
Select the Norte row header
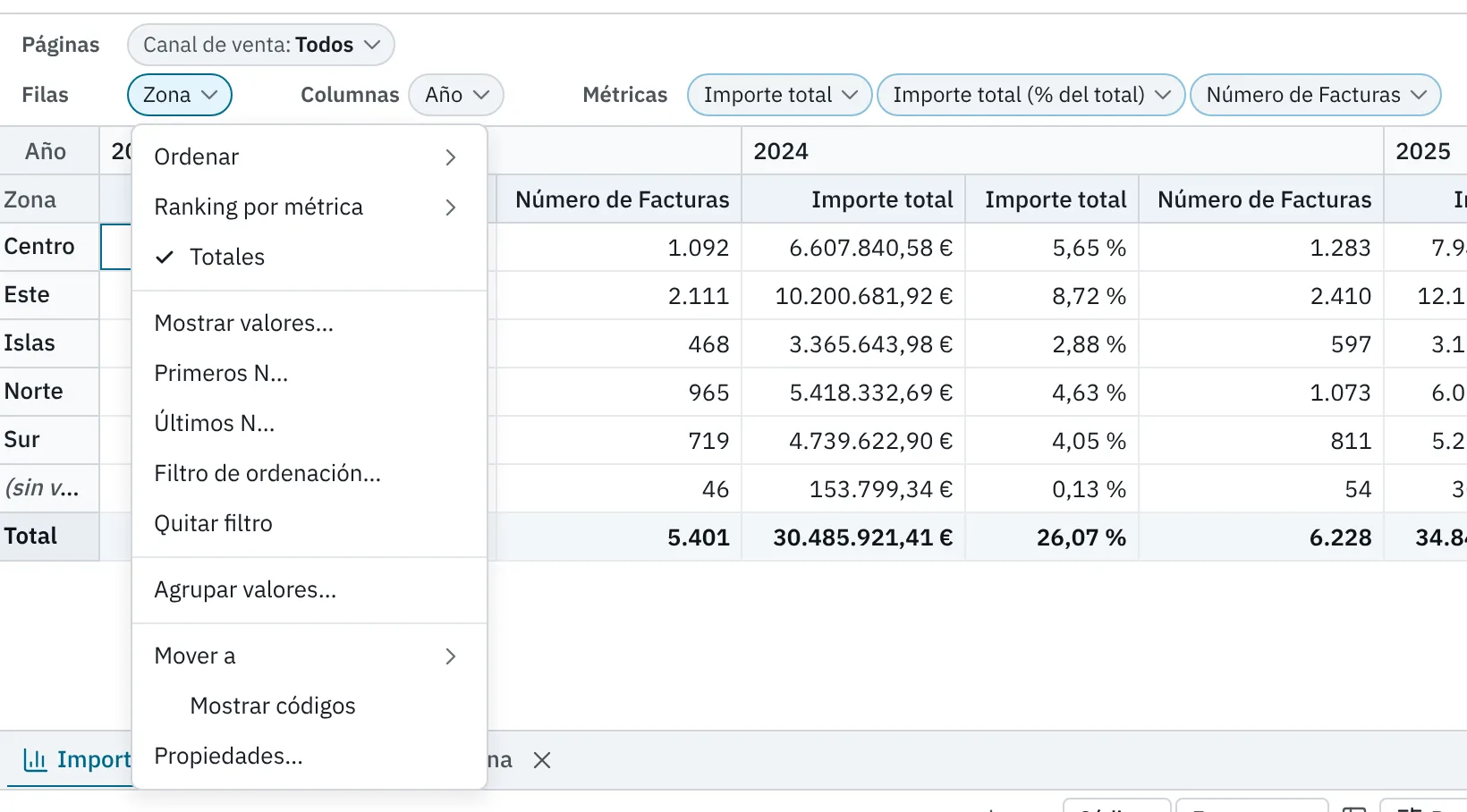pyautogui.click(x=49, y=392)
